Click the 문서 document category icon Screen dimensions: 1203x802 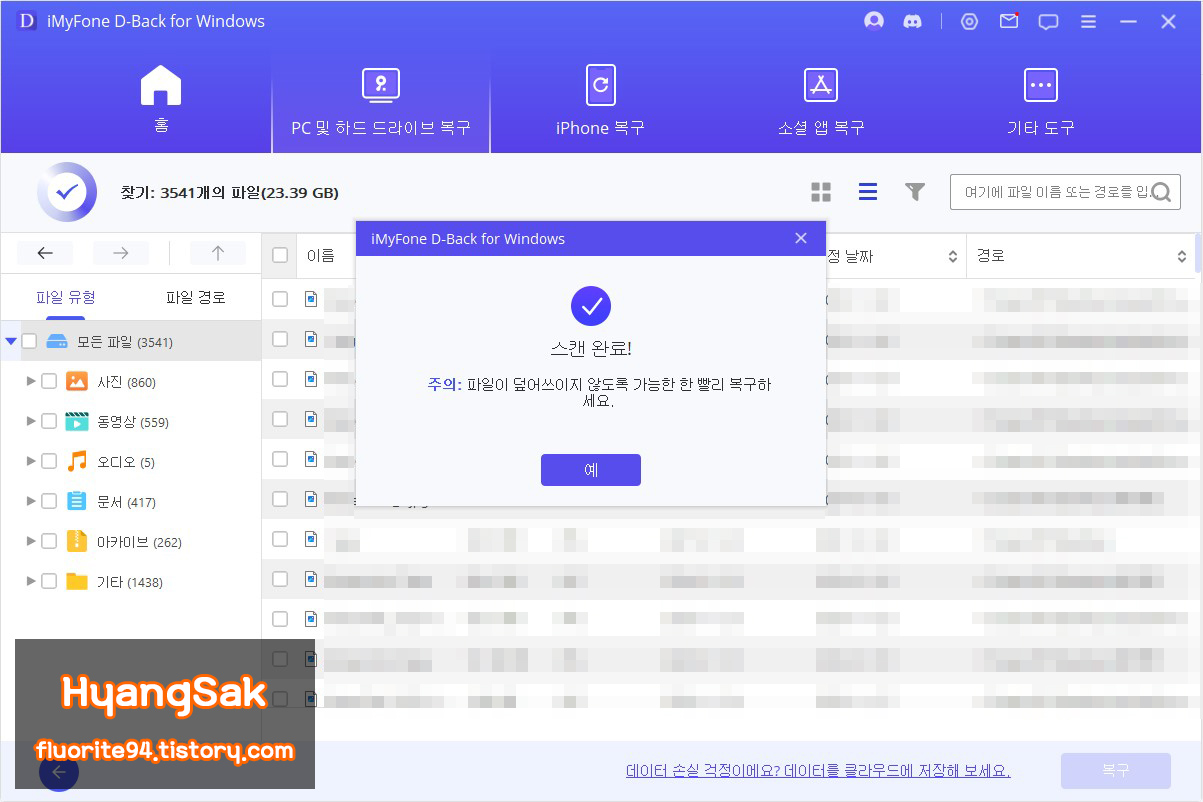coord(77,501)
